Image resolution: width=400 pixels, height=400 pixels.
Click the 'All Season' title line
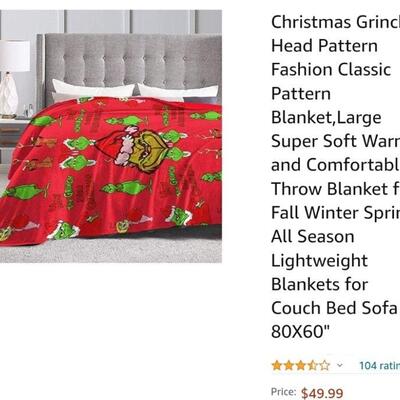pyautogui.click(x=313, y=237)
